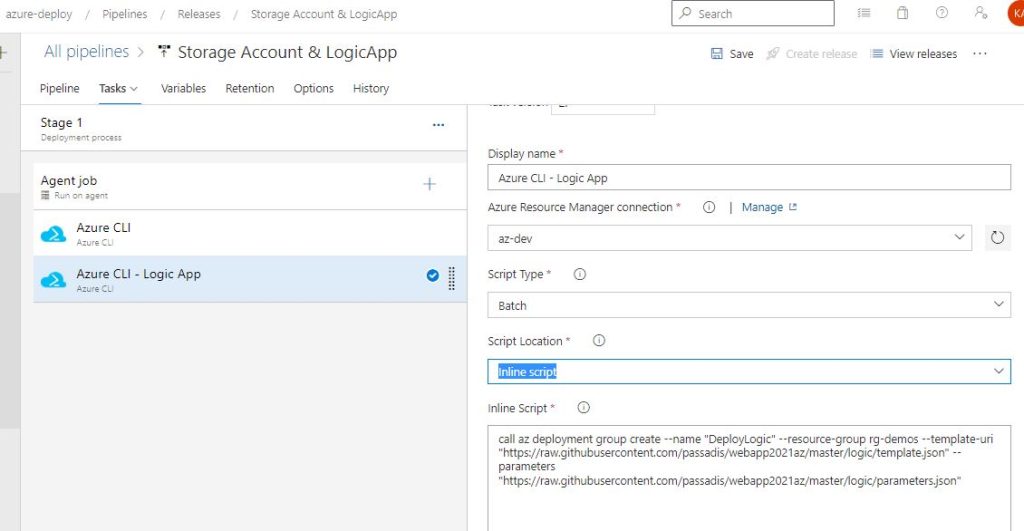Image resolution: width=1024 pixels, height=531 pixels.
Task: Show info for Script Location
Action: point(598,340)
